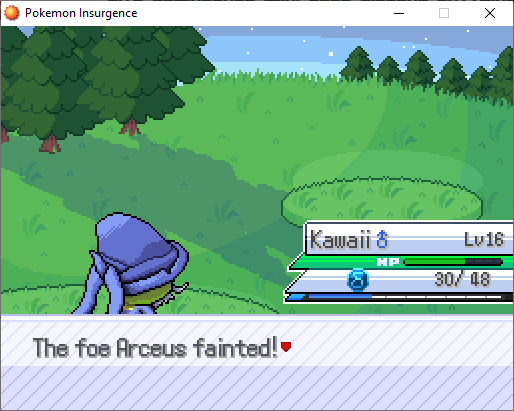The width and height of the screenshot is (514, 411).
Task: Click the green HP bar
Action: click(x=453, y=262)
